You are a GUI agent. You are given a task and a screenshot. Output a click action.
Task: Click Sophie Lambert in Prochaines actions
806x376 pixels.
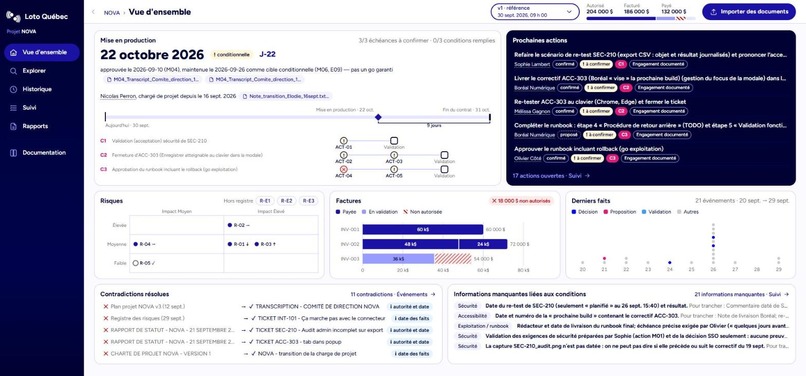(x=532, y=64)
